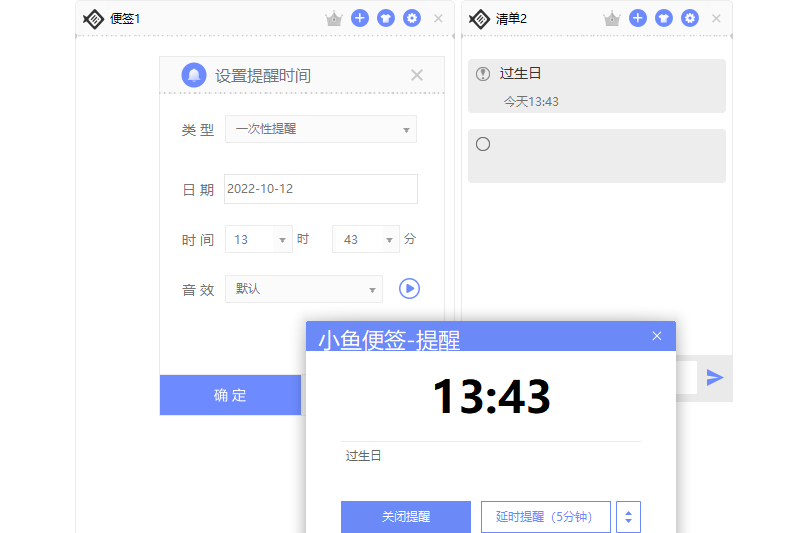
Task: Adjust the delay duration stepper arrows
Action: click(629, 517)
